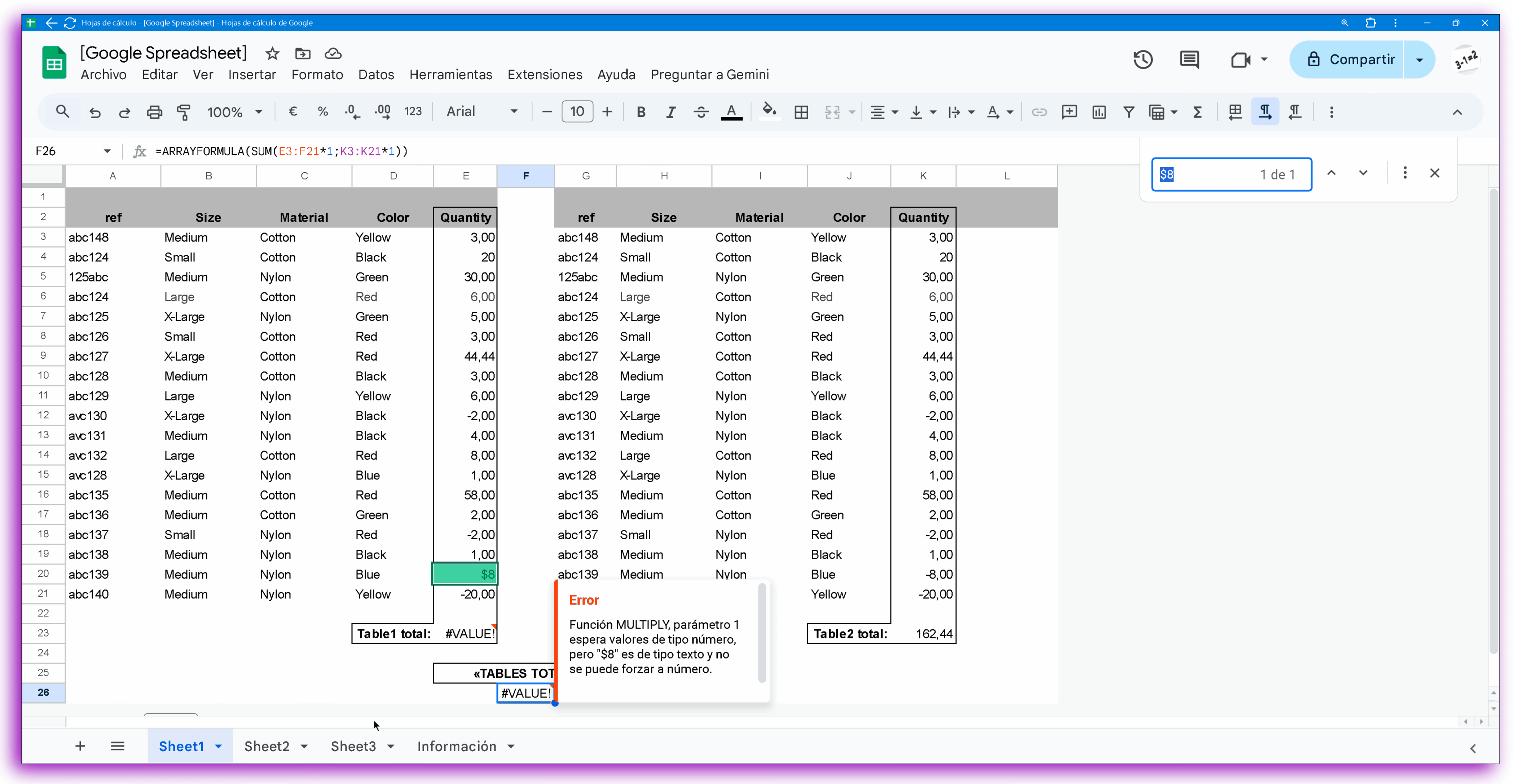This screenshot has width=1514, height=784.
Task: Star the Google Spreadsheet document
Action: tap(272, 54)
